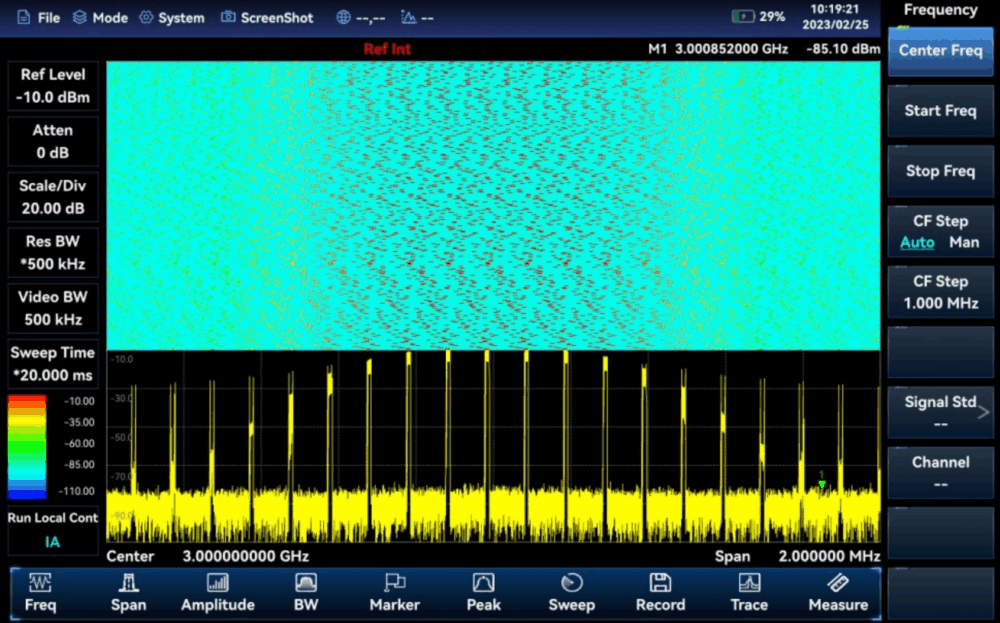Expand the Signal Std submenu arrow

tap(982, 411)
